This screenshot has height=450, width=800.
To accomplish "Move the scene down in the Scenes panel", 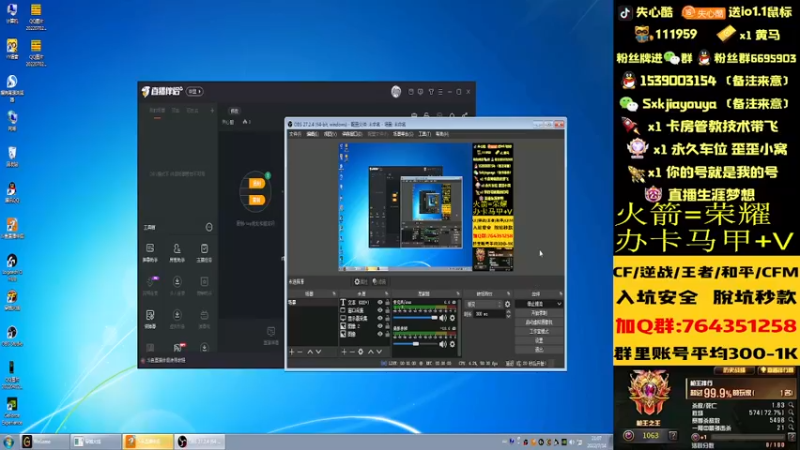I will click(x=318, y=352).
